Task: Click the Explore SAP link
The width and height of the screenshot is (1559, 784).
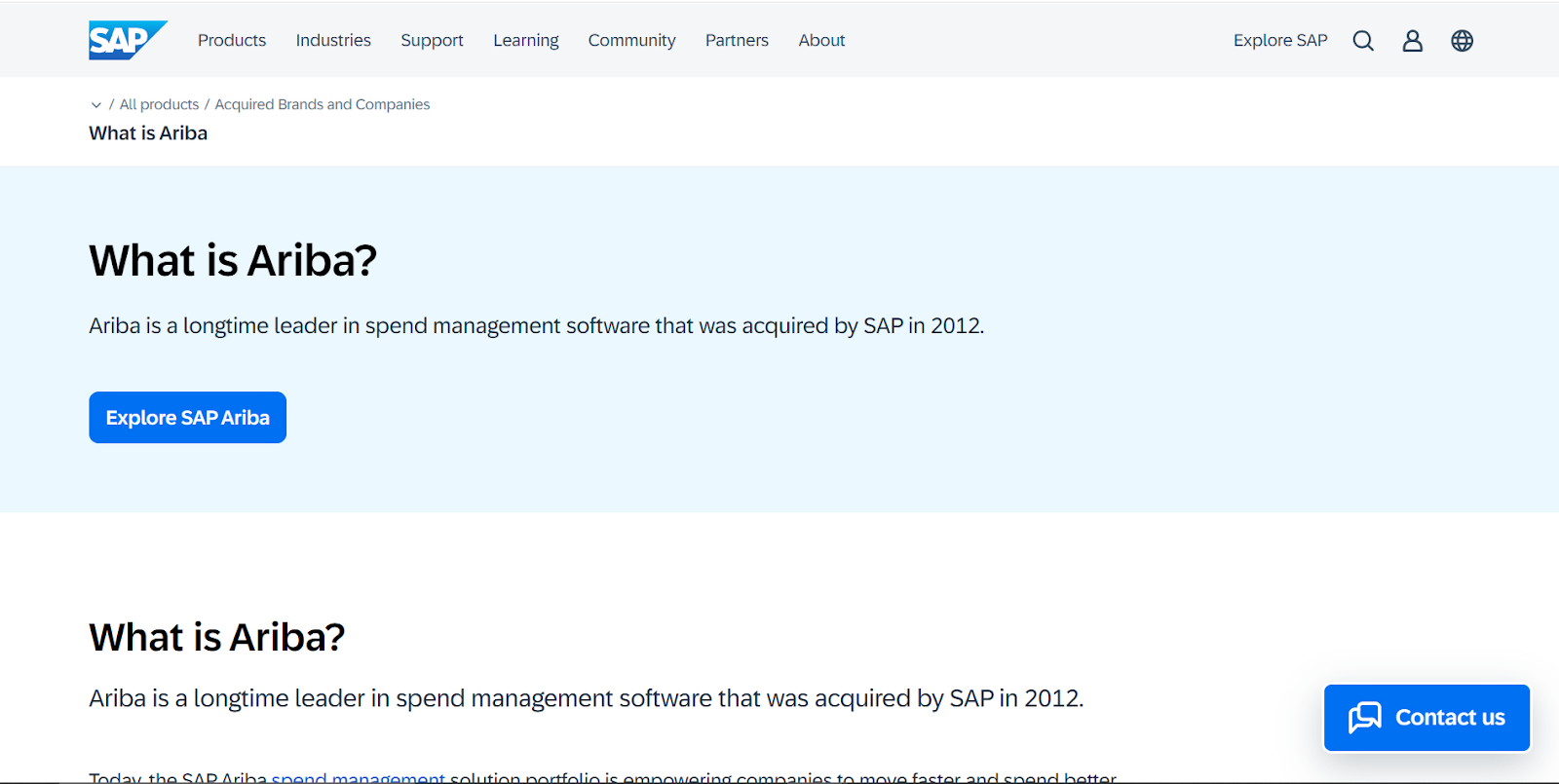Action: tap(1279, 41)
